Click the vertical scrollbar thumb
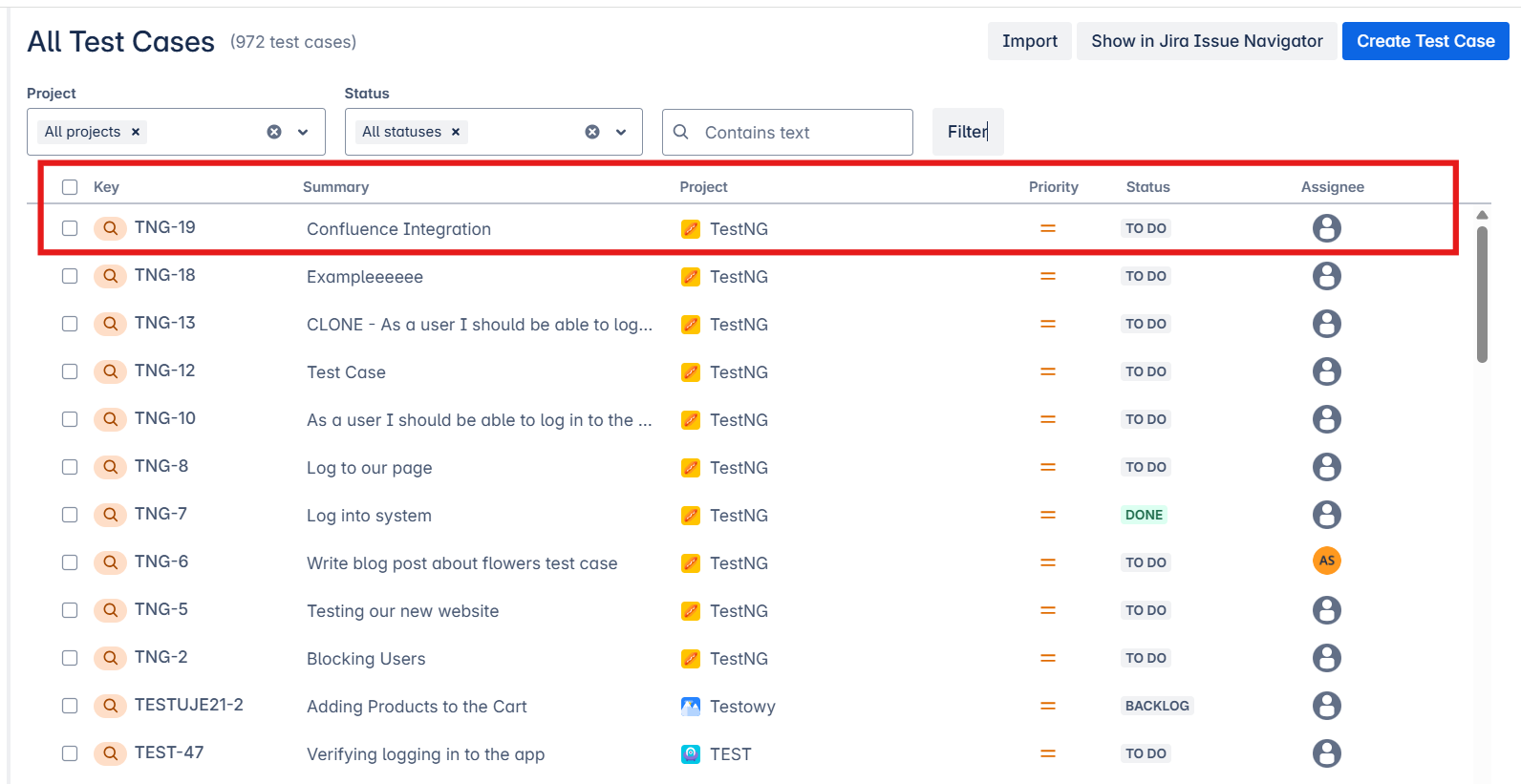The width and height of the screenshot is (1521, 784). click(x=1482, y=294)
